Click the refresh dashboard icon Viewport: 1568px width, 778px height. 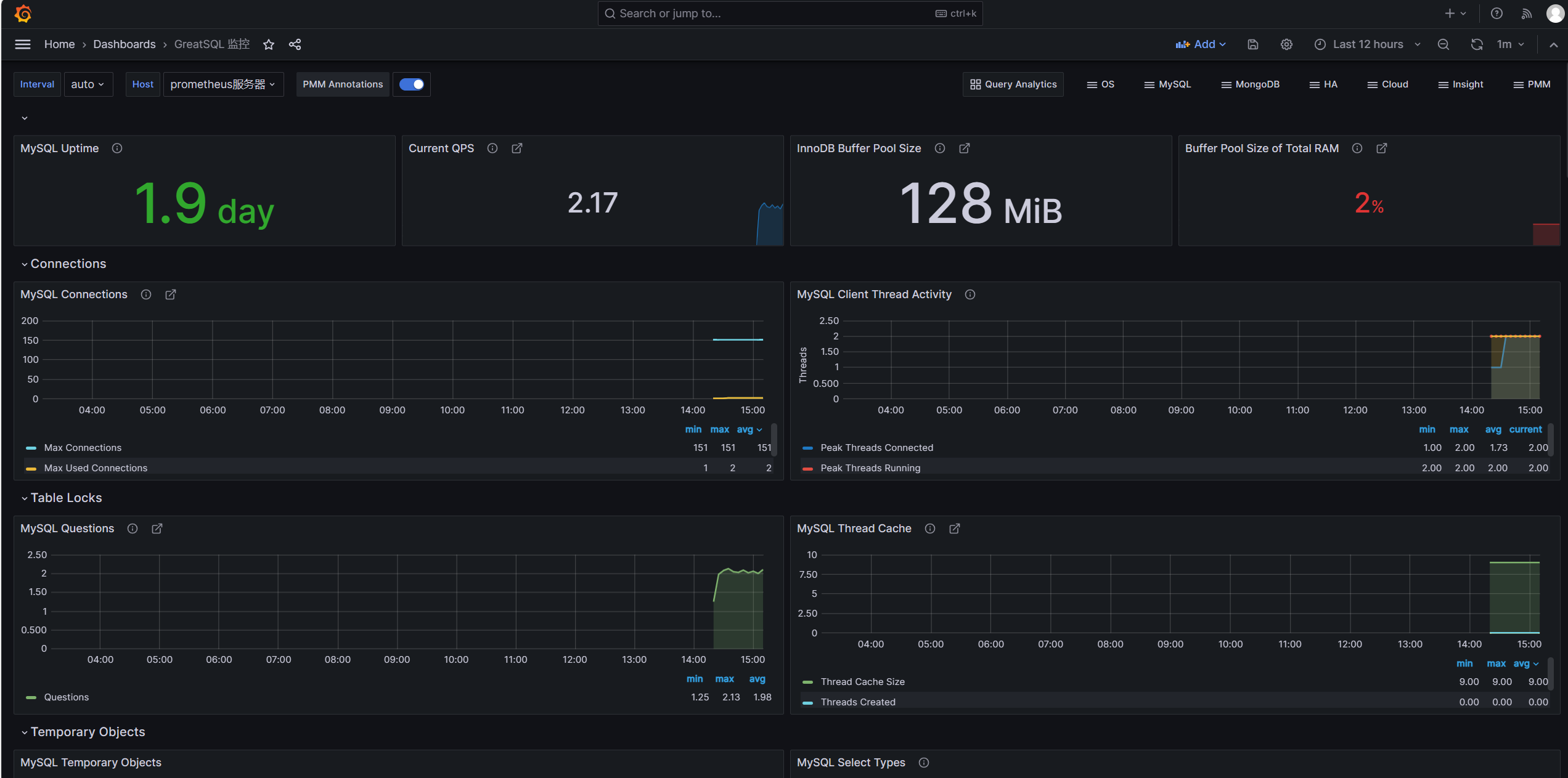pyautogui.click(x=1476, y=44)
